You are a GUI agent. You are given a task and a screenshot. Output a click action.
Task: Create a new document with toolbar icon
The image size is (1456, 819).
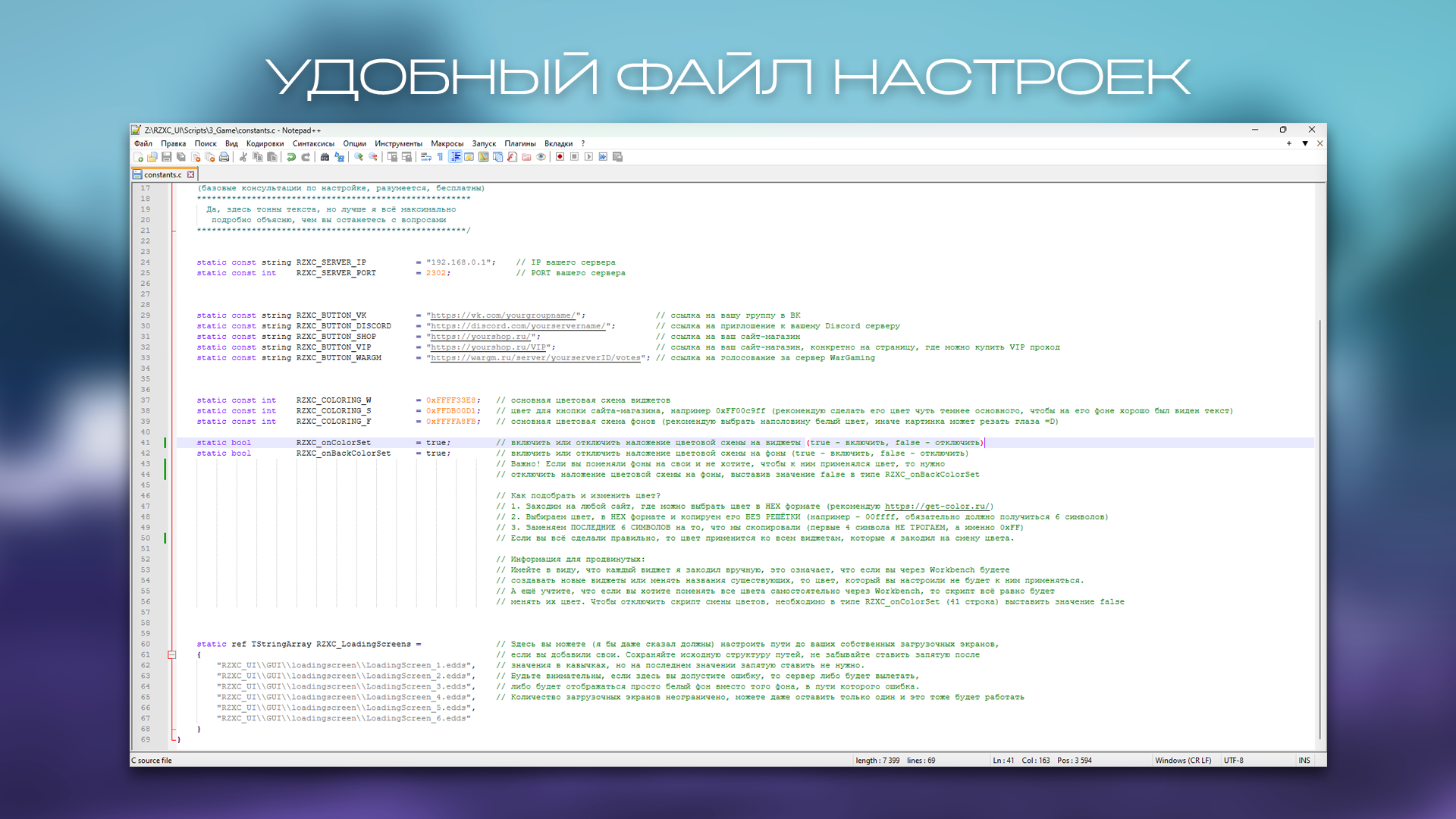[x=138, y=157]
